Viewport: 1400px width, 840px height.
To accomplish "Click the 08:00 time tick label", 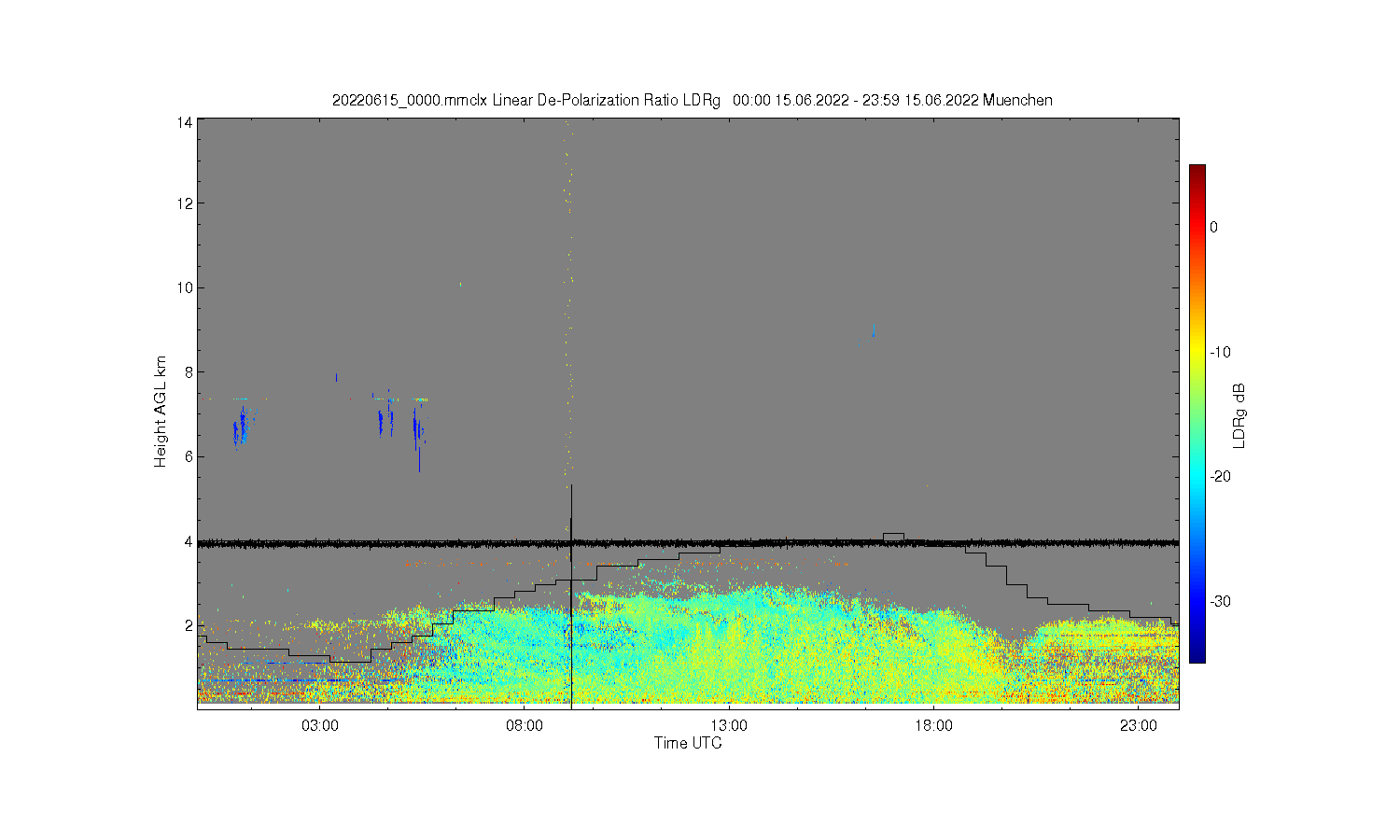I will (525, 726).
